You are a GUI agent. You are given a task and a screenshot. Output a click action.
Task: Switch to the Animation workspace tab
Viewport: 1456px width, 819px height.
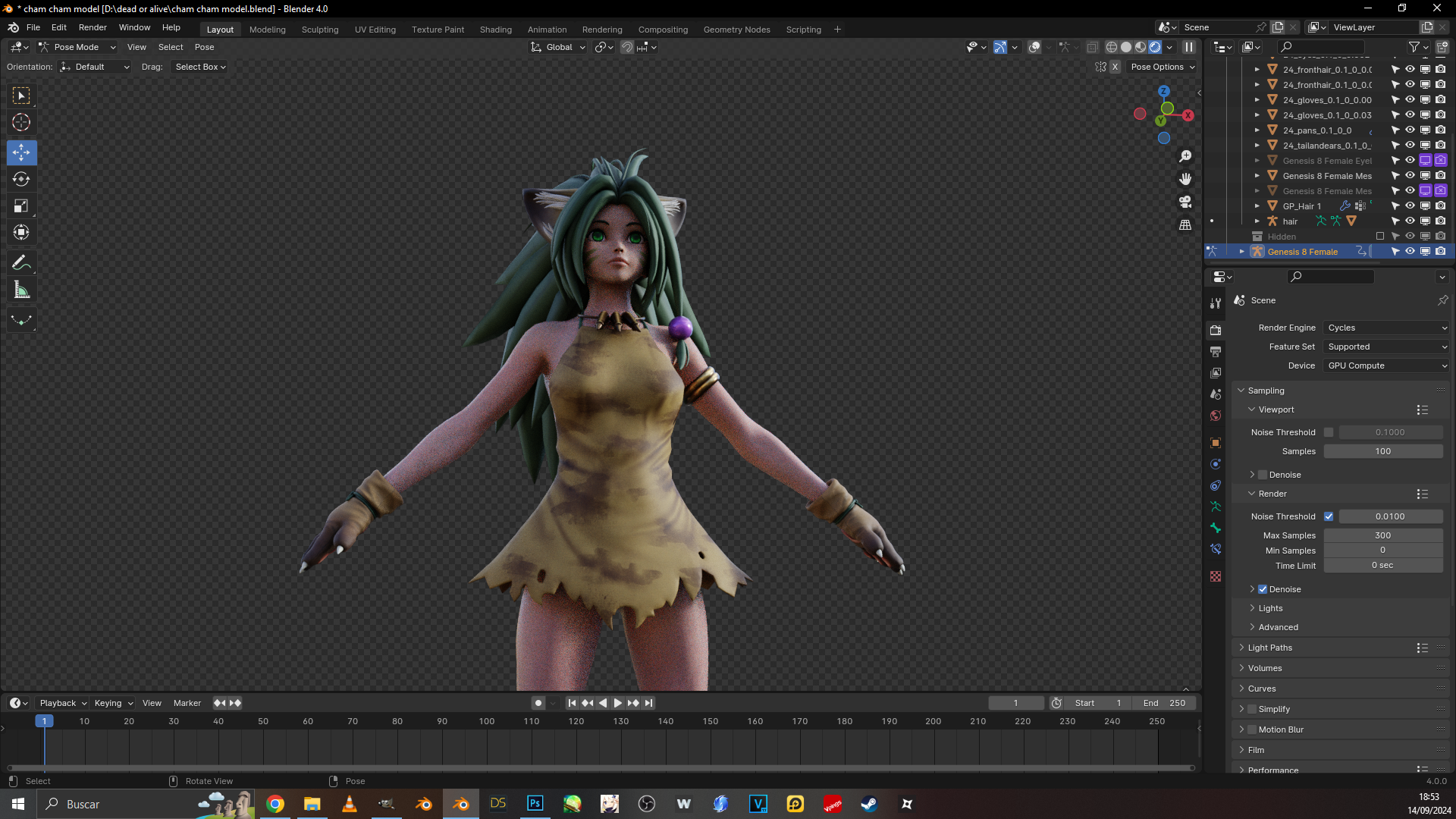click(548, 30)
